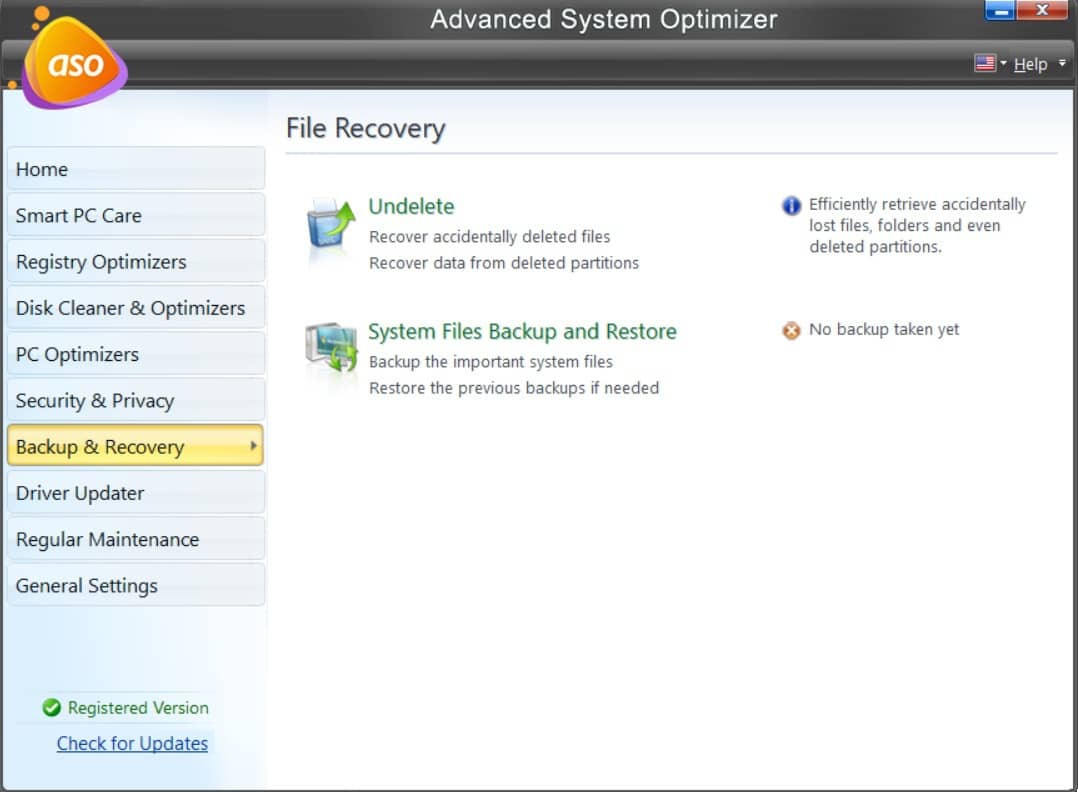Click the blue info icon next to retrieval description
Viewport: 1078px width, 792px height.
coord(789,205)
